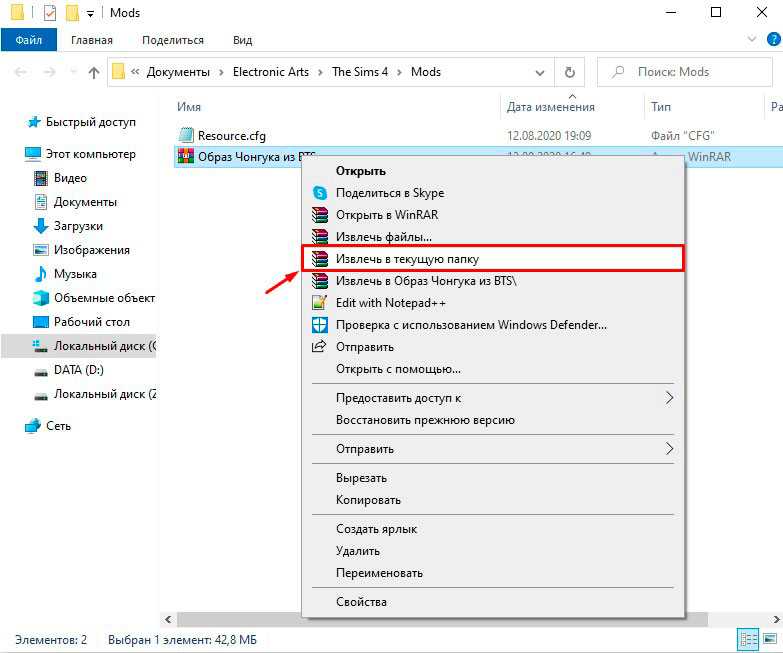This screenshot has height=653, width=783.
Task: Open the Вид ribbon tab
Action: (242, 40)
